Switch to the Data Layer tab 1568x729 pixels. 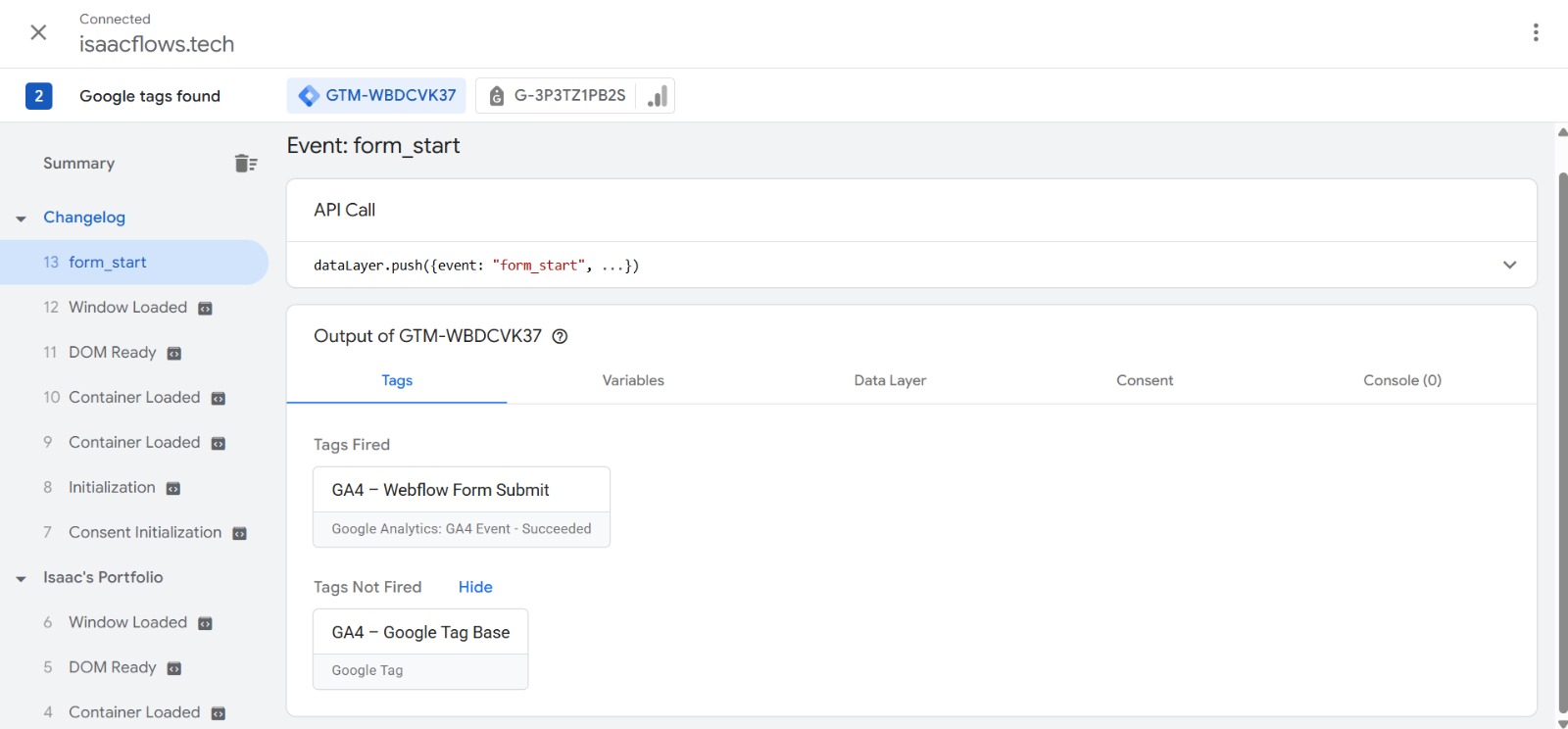(890, 380)
